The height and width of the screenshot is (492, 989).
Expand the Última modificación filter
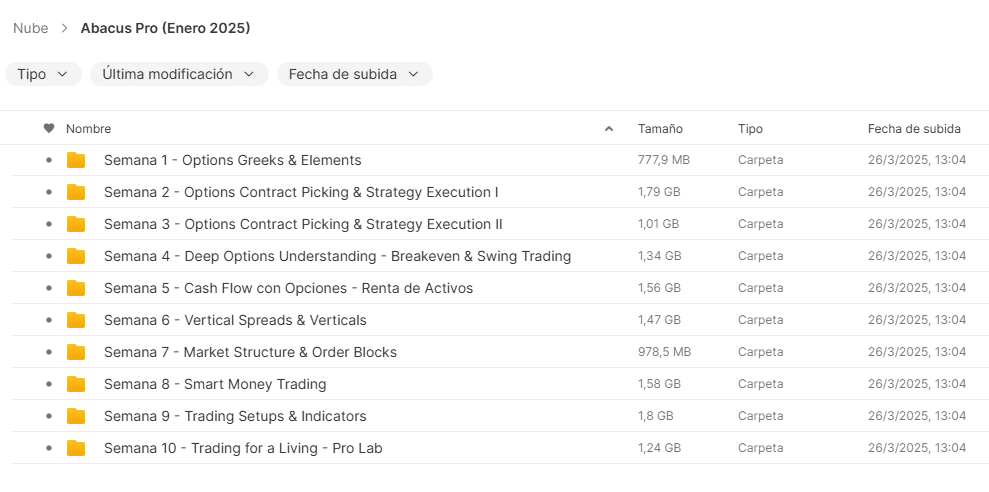click(x=179, y=74)
